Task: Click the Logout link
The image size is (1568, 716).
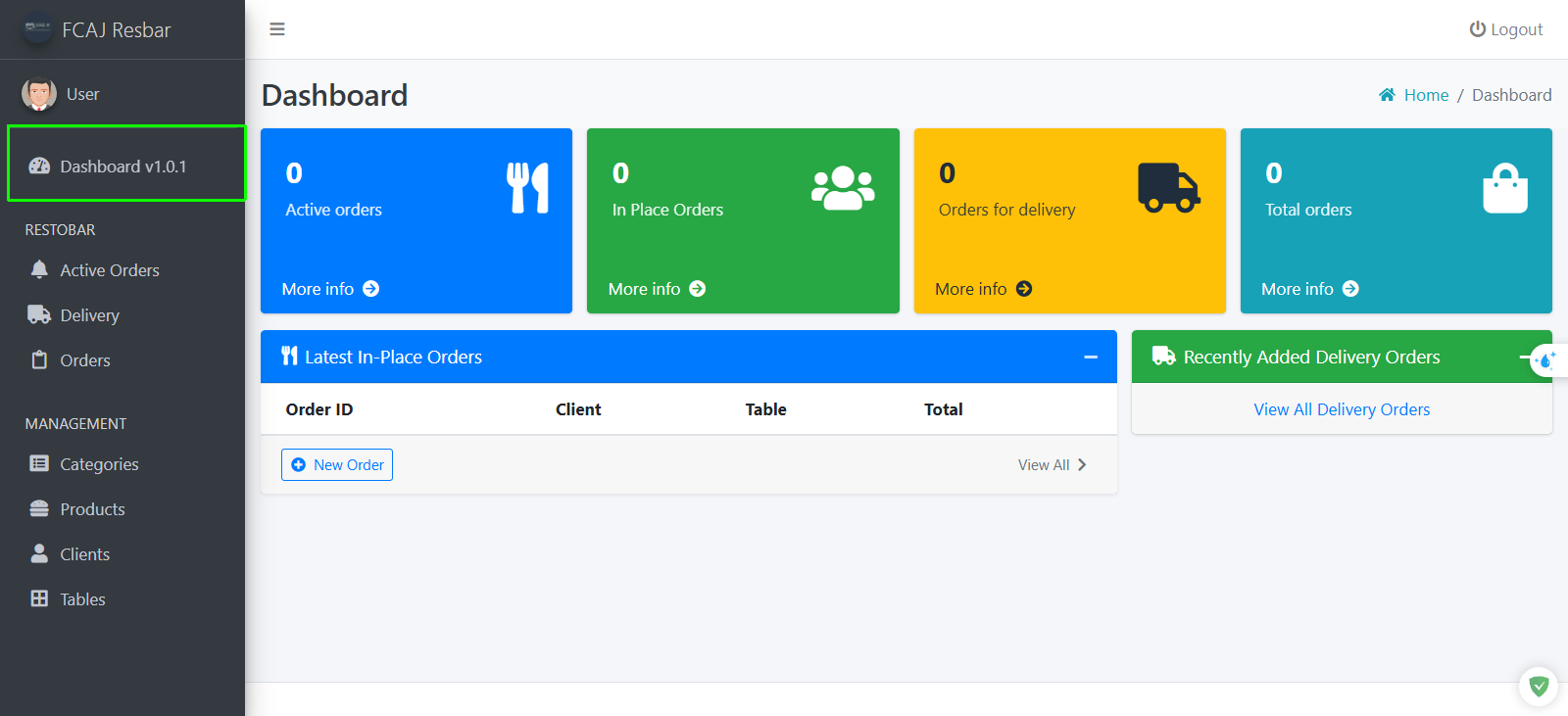Action: [1506, 29]
